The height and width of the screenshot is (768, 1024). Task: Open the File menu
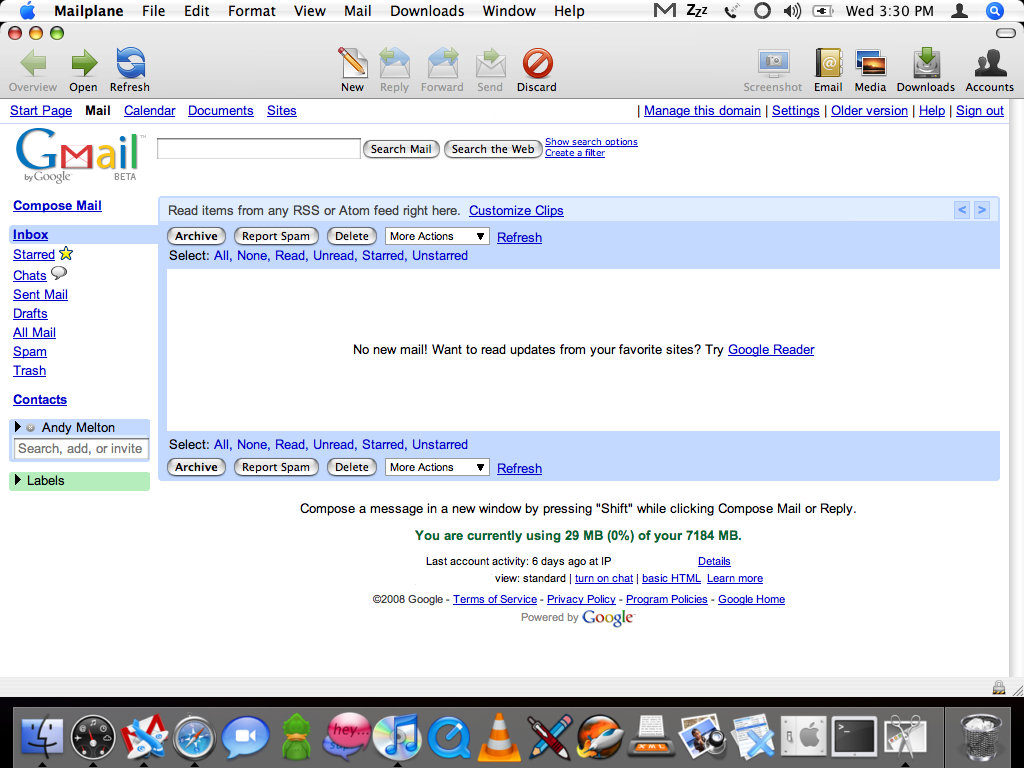[x=153, y=11]
